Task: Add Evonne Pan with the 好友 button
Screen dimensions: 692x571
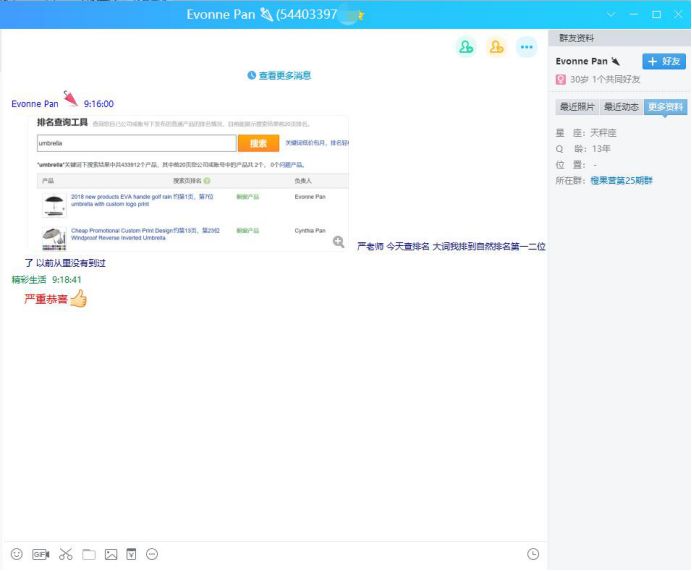Action: click(x=664, y=61)
